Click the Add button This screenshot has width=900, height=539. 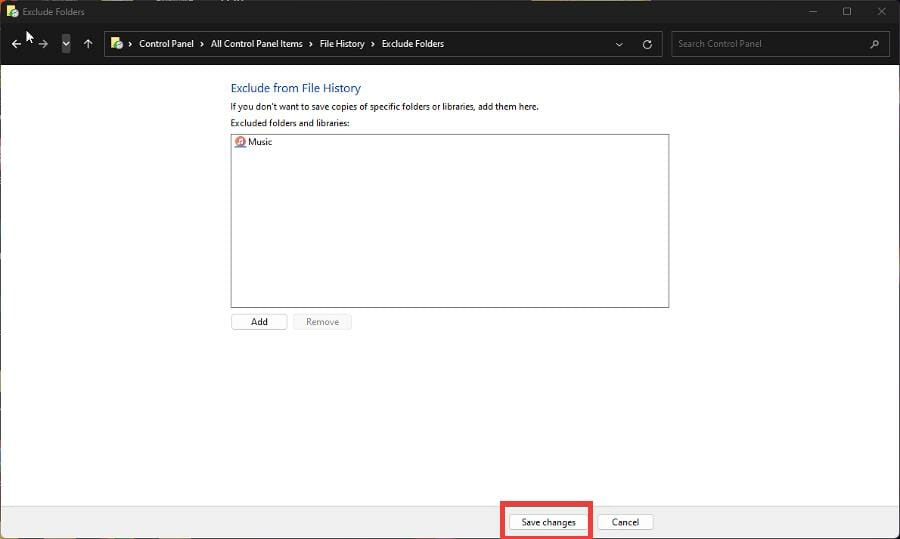pos(259,321)
